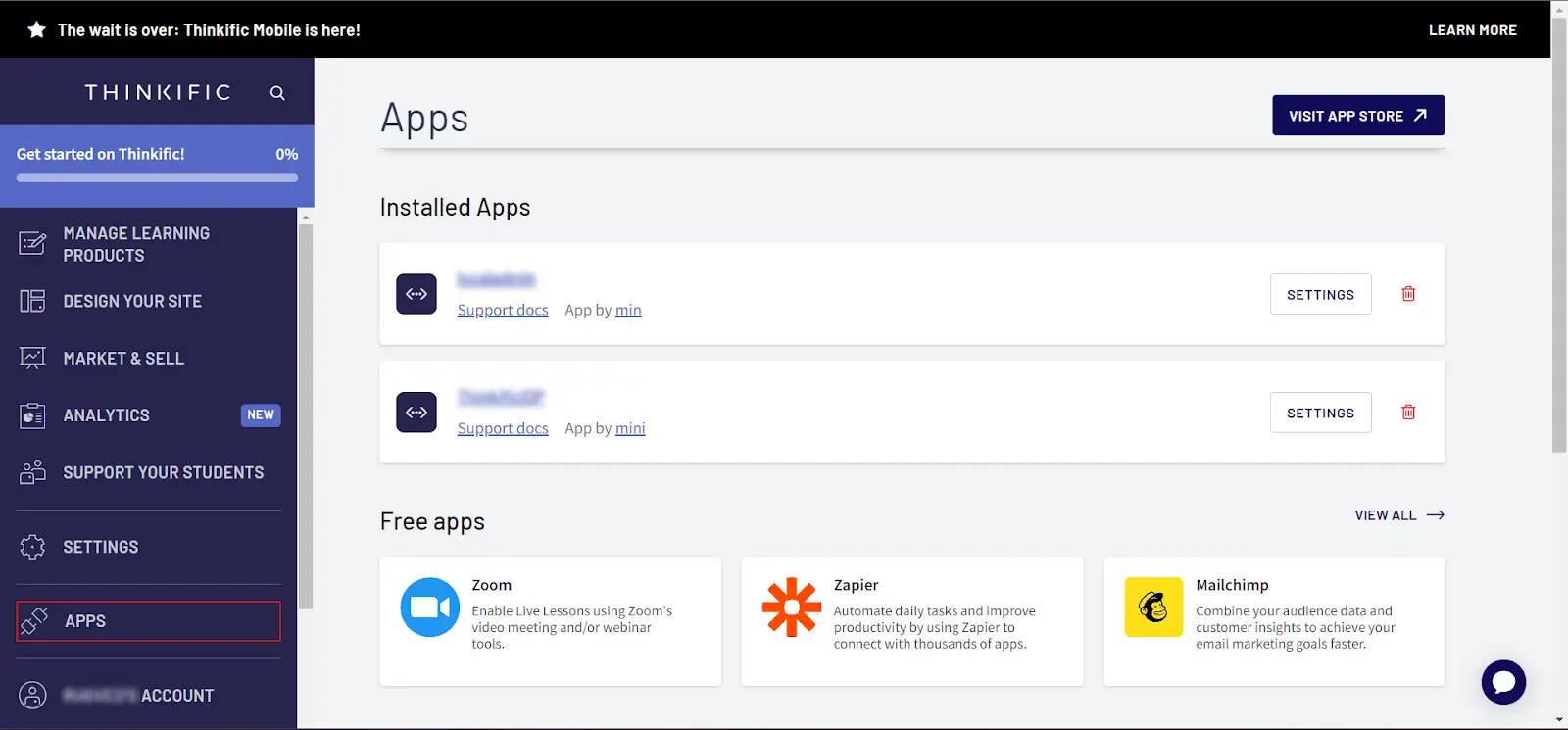
Task: Click the Market & Sell chart icon
Action: [x=32, y=359]
